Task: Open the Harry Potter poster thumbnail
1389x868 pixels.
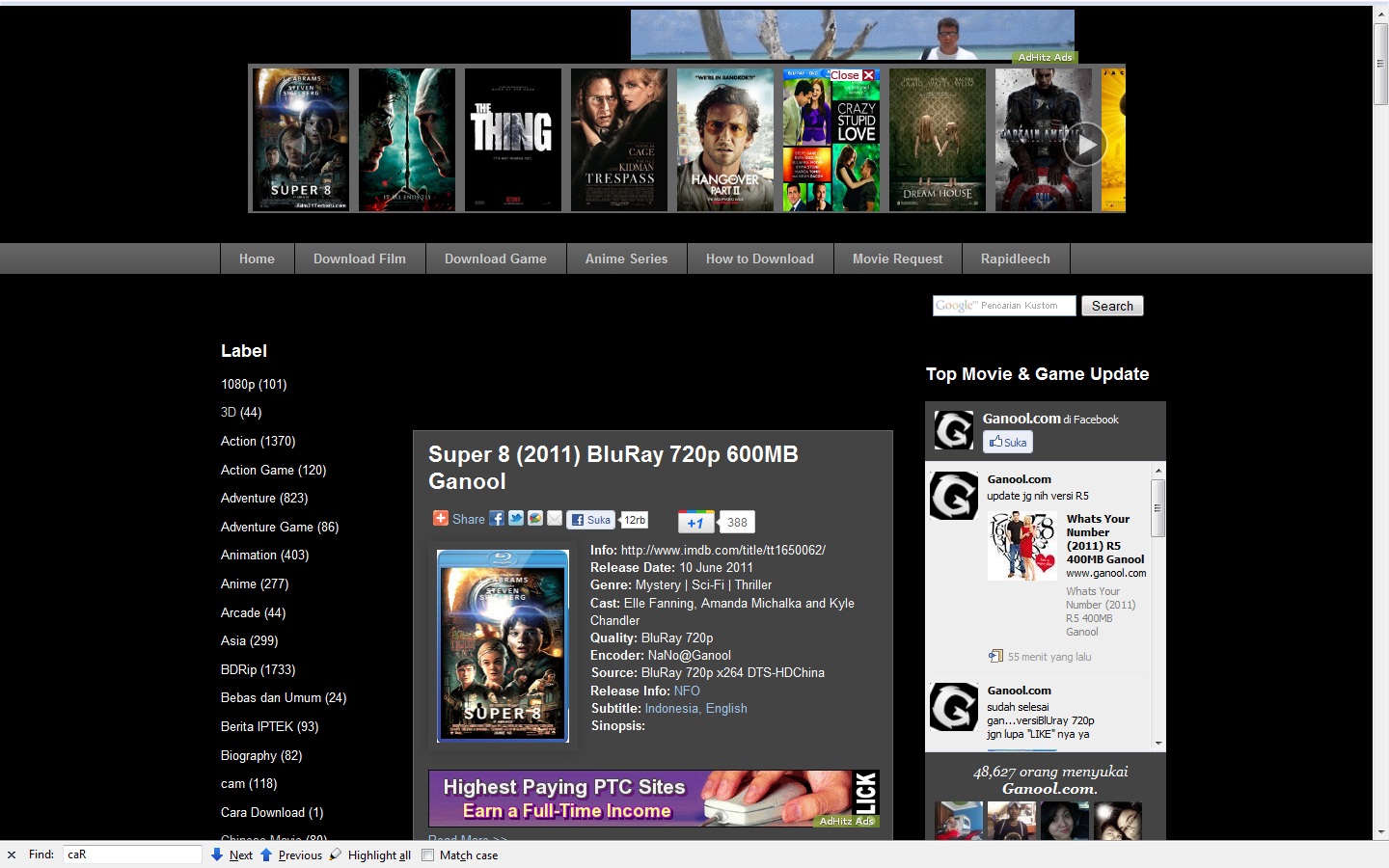Action: coord(407,139)
